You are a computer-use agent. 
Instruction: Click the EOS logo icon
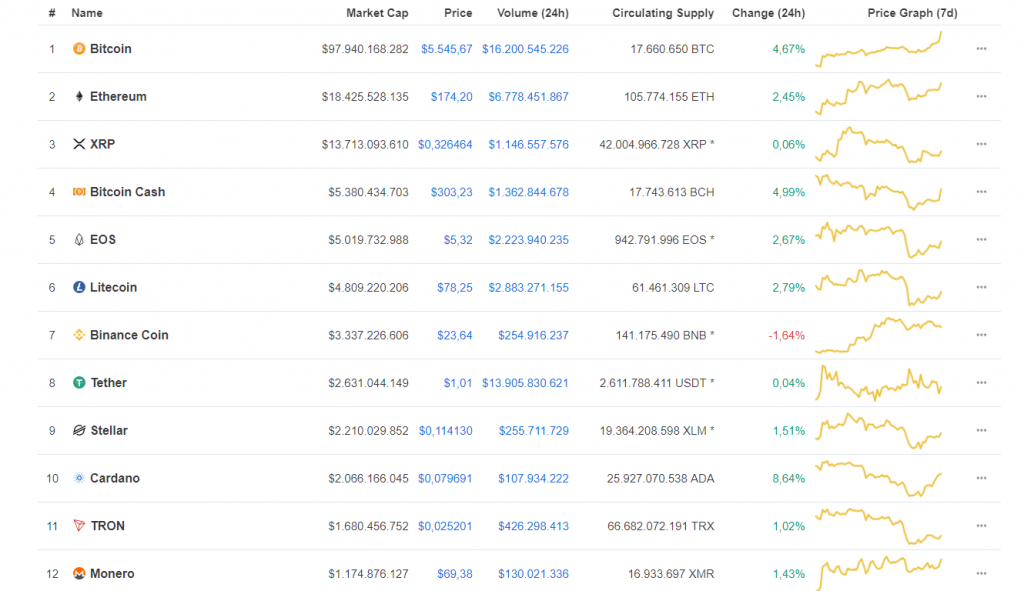(79, 240)
